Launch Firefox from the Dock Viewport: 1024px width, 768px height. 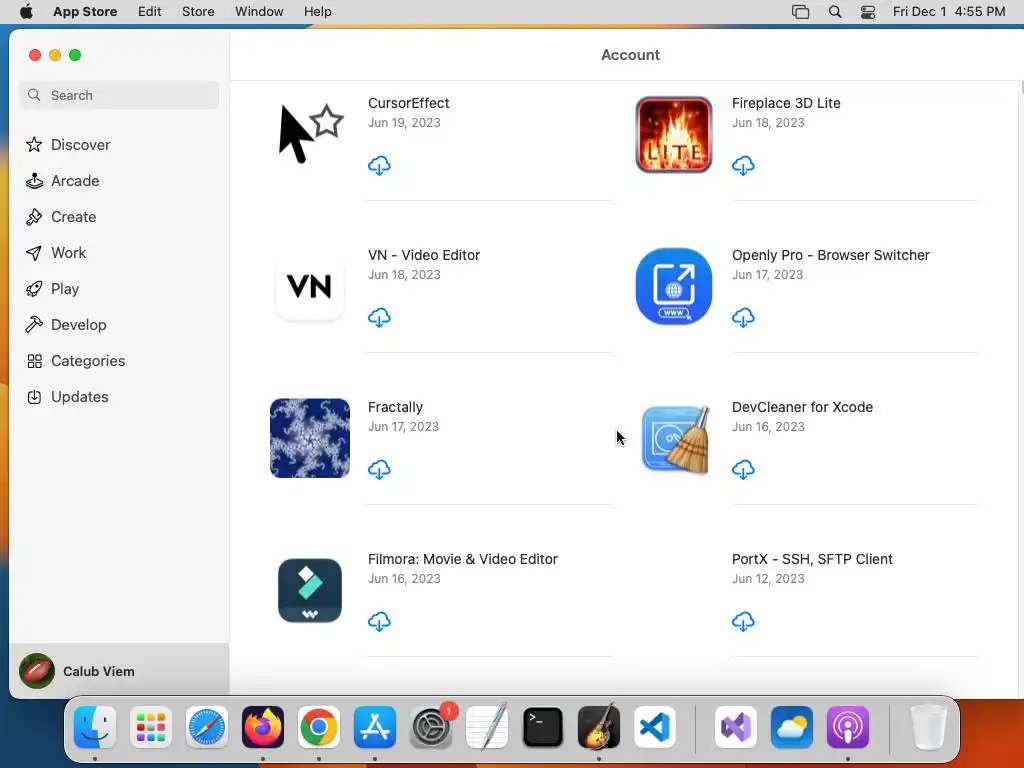click(263, 727)
